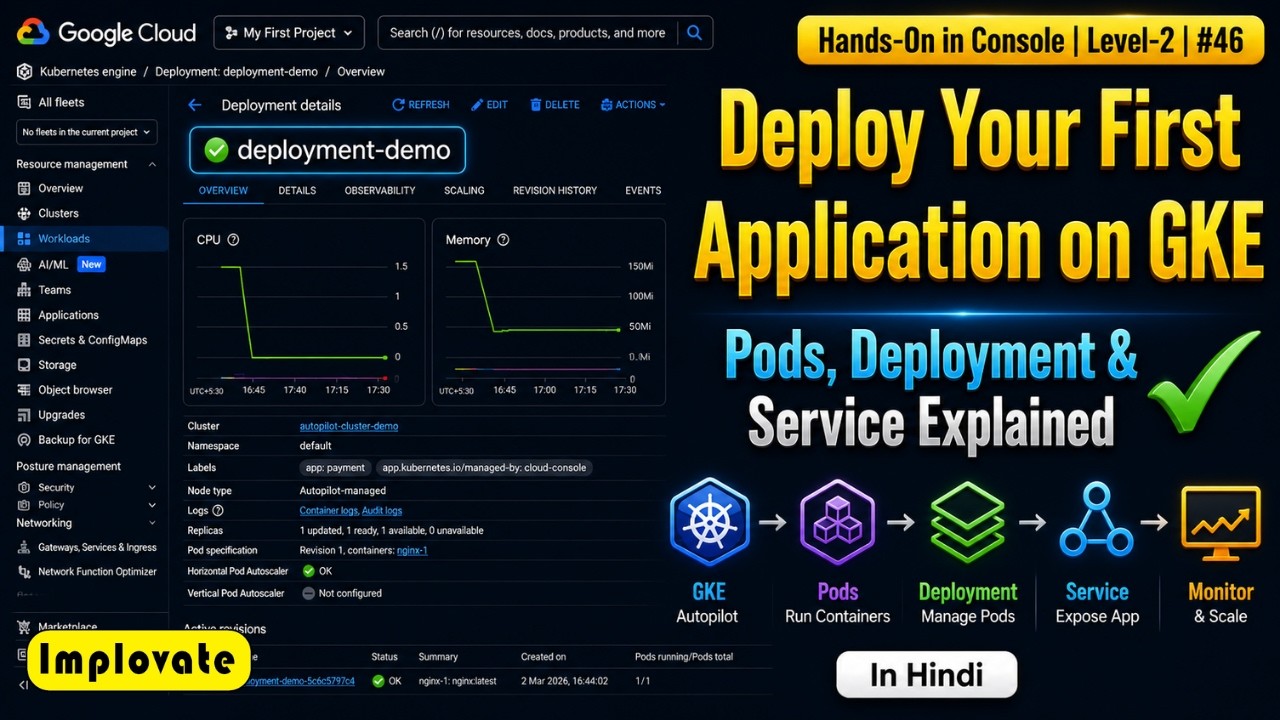Open the Actions dropdown menu
Viewport: 1280px width, 720px height.
[633, 105]
